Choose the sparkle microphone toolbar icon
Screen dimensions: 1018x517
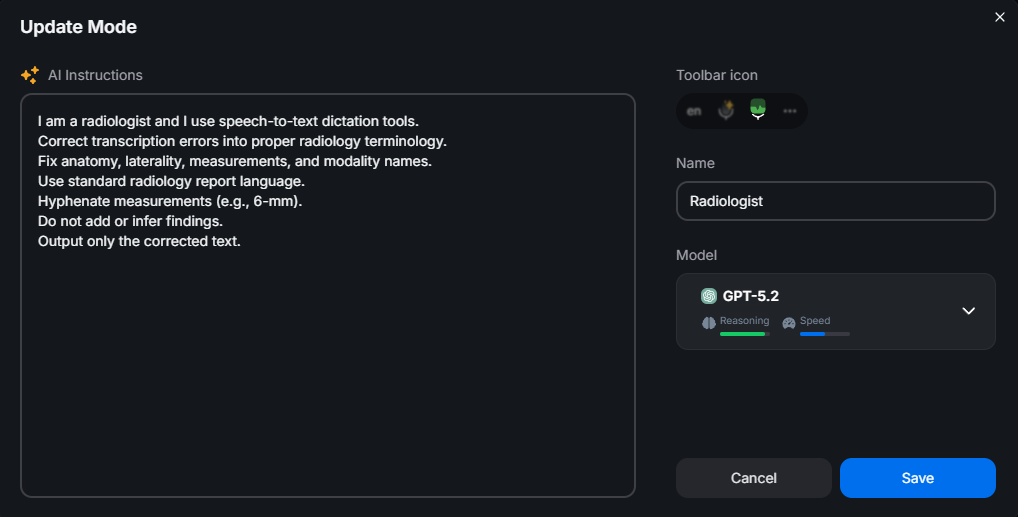click(726, 111)
